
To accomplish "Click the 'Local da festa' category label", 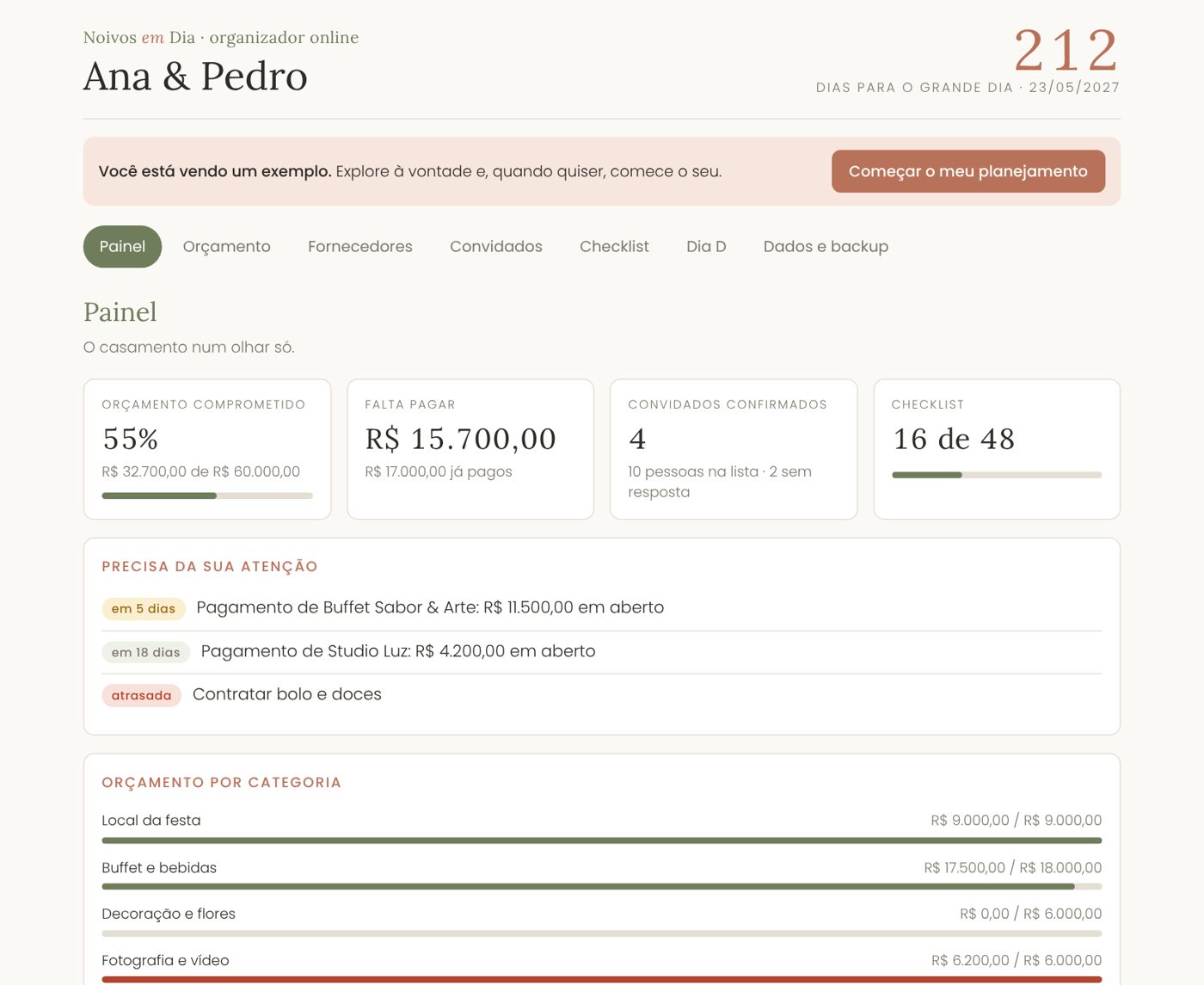I will [151, 821].
